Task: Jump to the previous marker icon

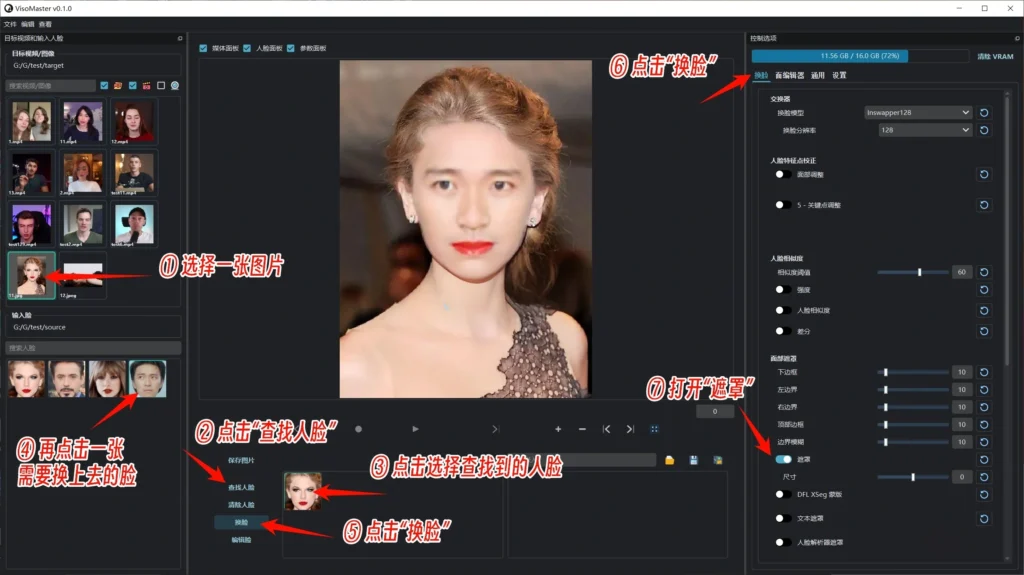Action: 606,429
